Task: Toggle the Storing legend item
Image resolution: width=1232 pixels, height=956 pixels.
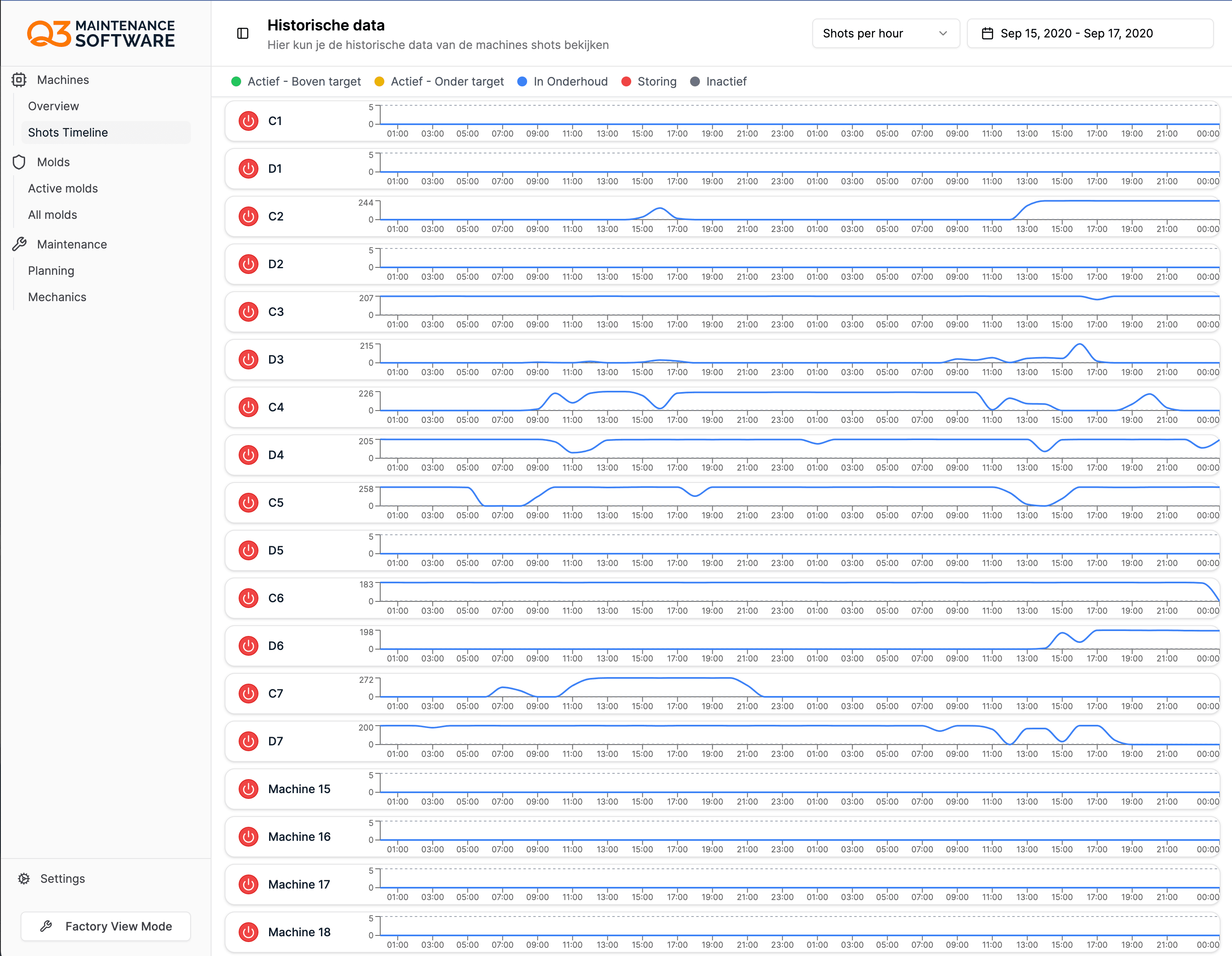Action: tap(649, 82)
